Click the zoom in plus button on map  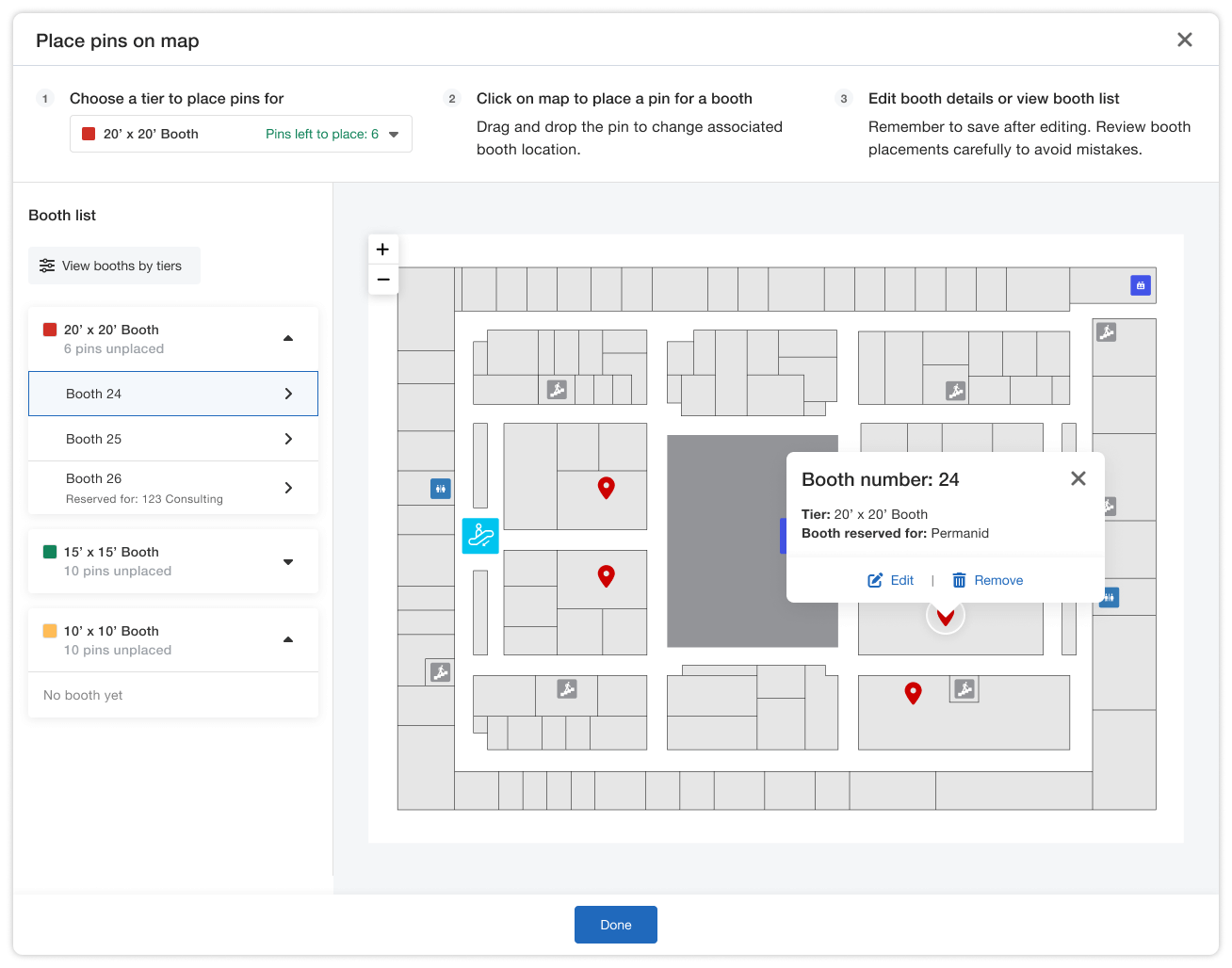[x=382, y=250]
